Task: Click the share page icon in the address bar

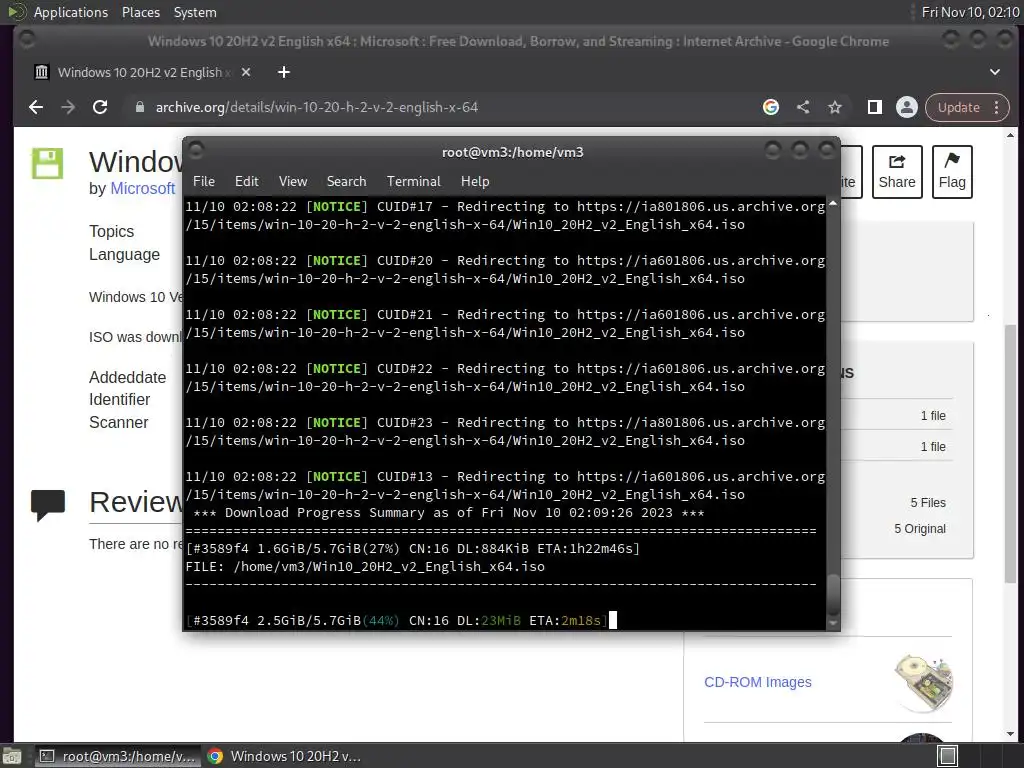Action: pyautogui.click(x=803, y=107)
